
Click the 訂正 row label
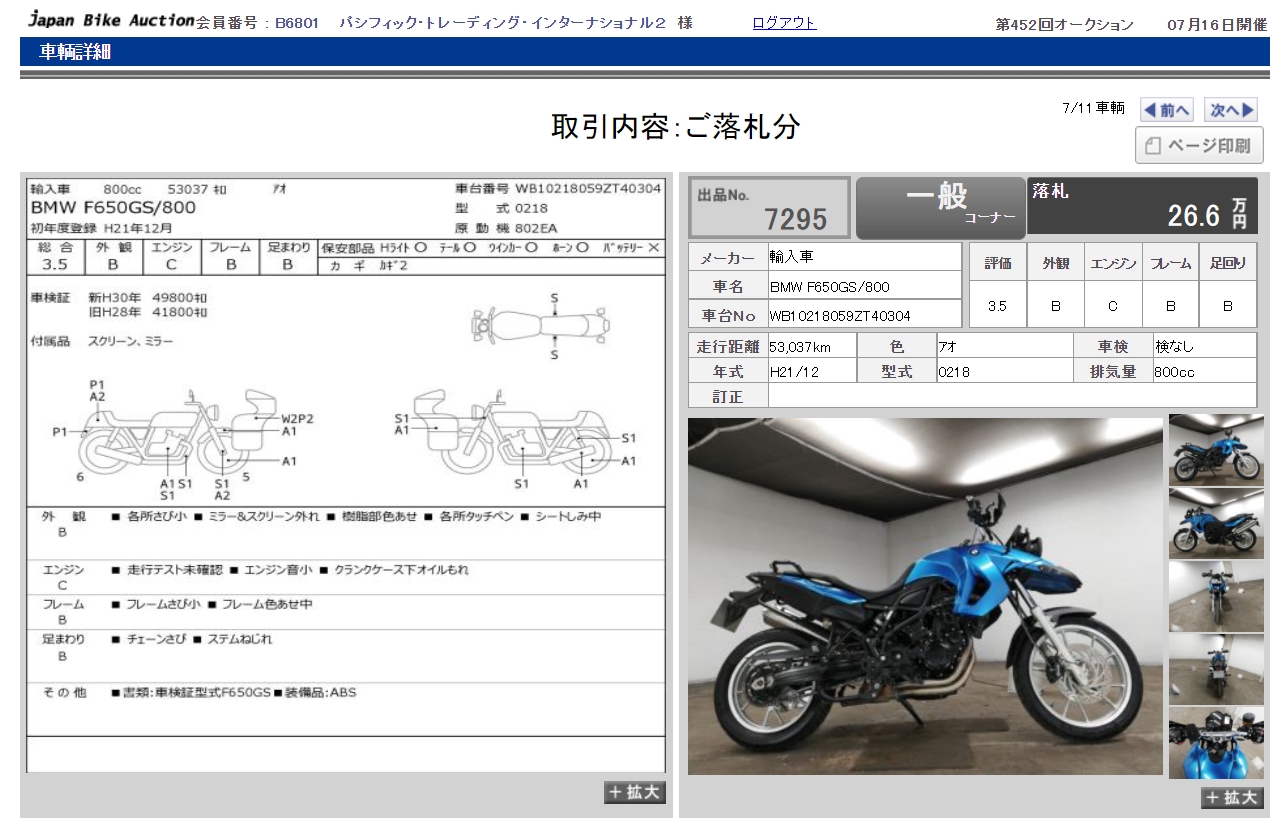(x=728, y=397)
